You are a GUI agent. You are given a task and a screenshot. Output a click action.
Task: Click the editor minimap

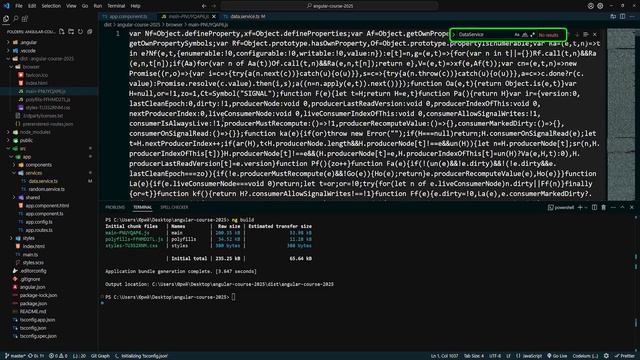tap(621, 114)
